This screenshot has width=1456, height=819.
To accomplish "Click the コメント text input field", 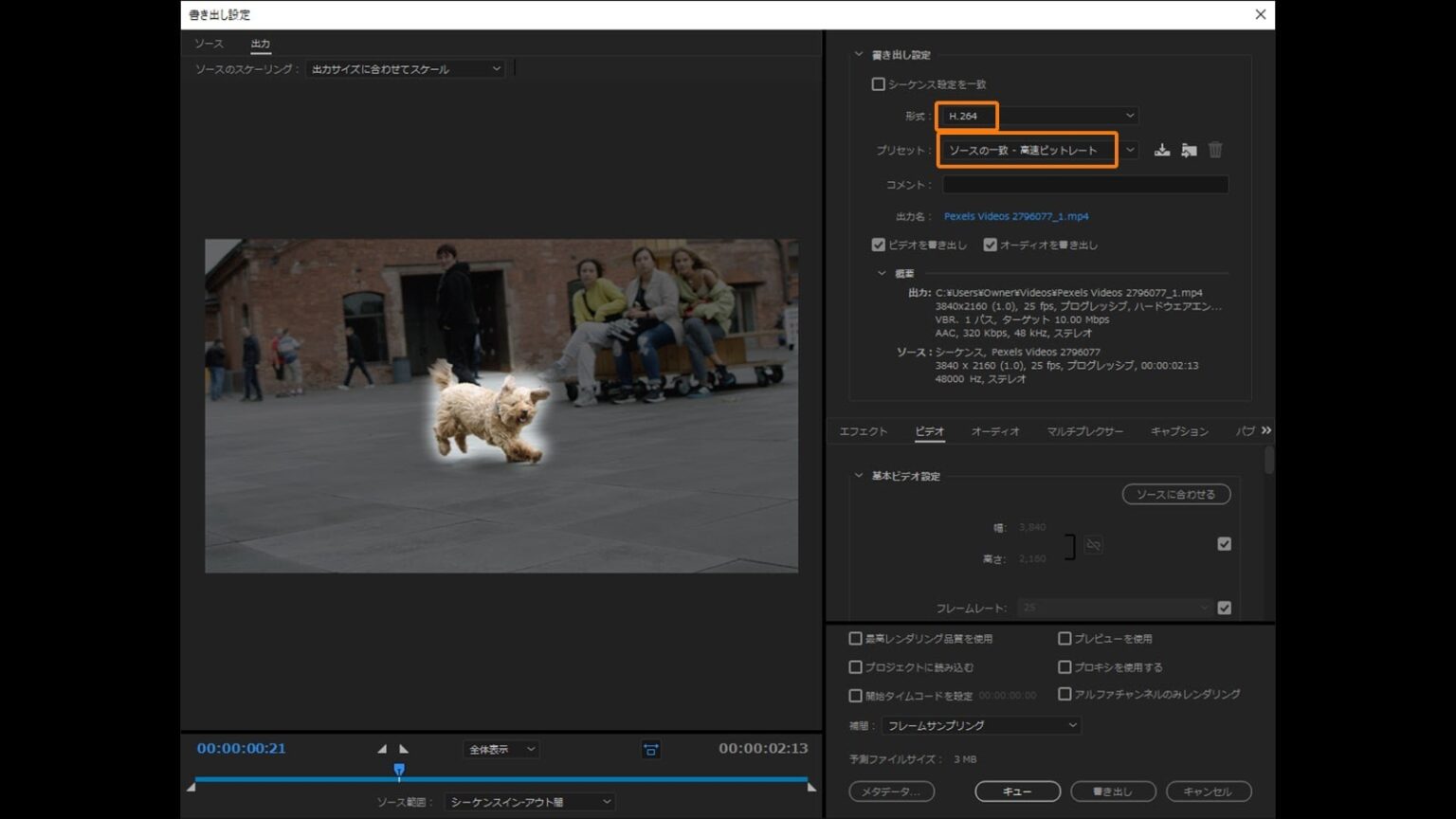I will (1084, 185).
